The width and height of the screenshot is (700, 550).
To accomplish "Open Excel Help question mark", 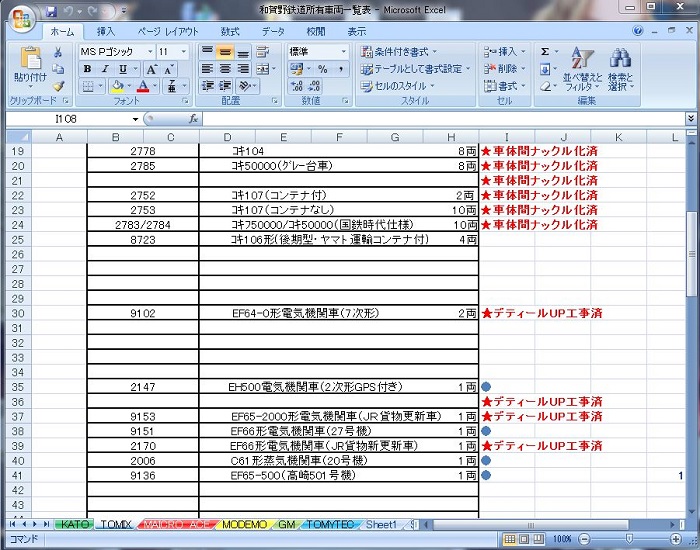I will (x=638, y=31).
